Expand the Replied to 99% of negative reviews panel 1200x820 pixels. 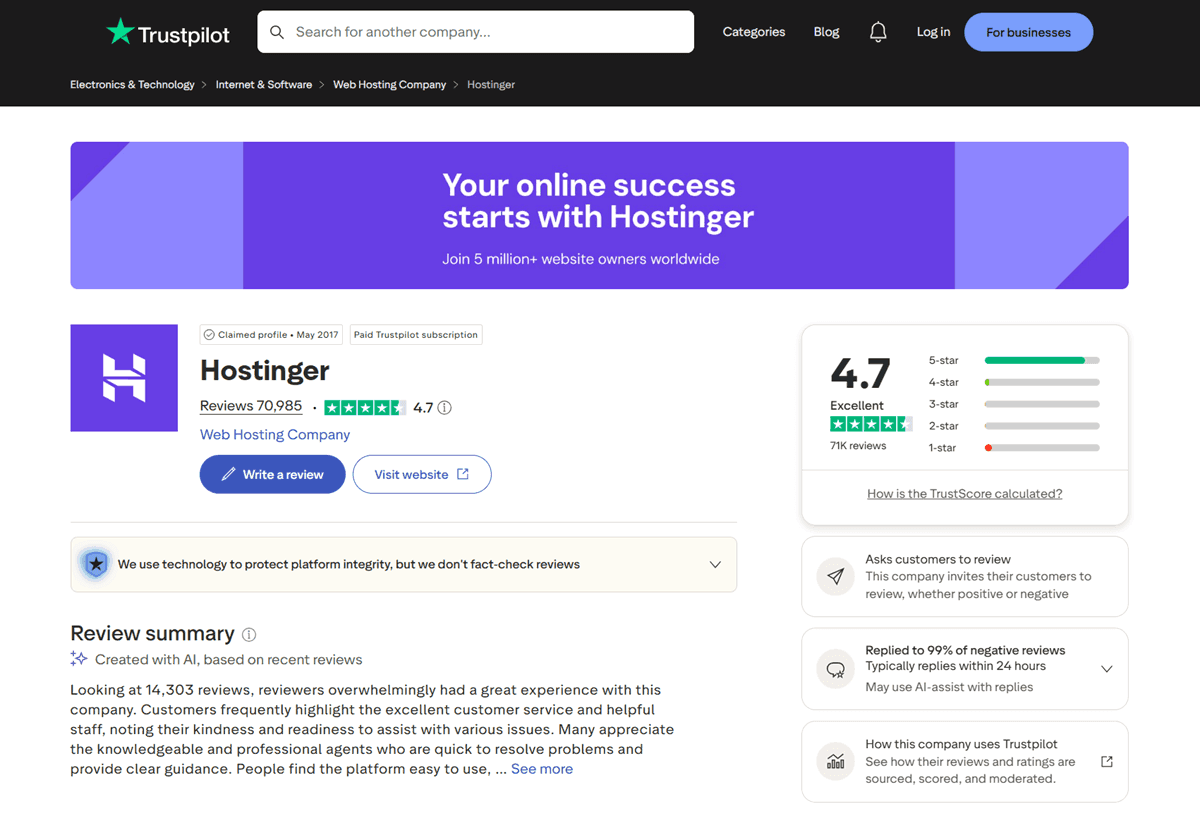pos(1107,669)
